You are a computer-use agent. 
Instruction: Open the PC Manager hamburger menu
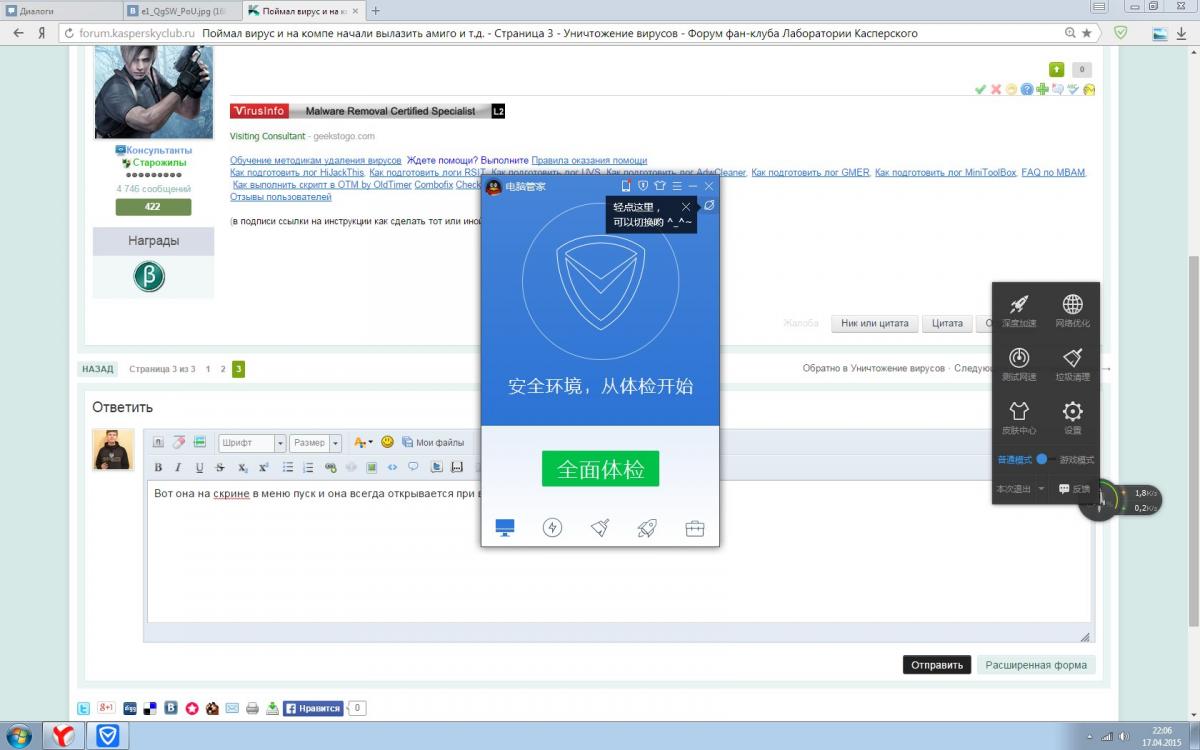(x=677, y=186)
